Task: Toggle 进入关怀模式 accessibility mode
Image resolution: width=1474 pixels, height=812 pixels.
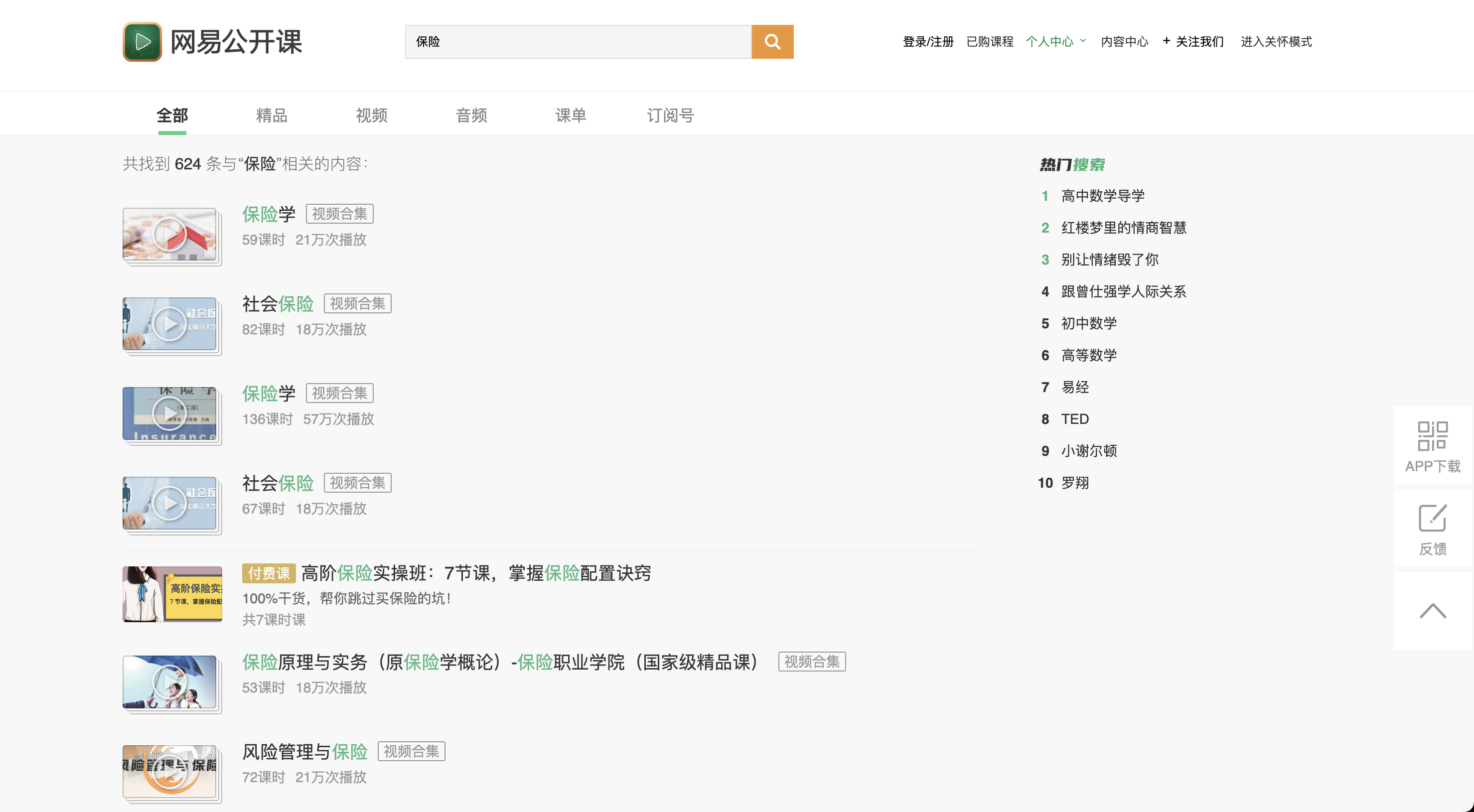Action: tap(1276, 42)
